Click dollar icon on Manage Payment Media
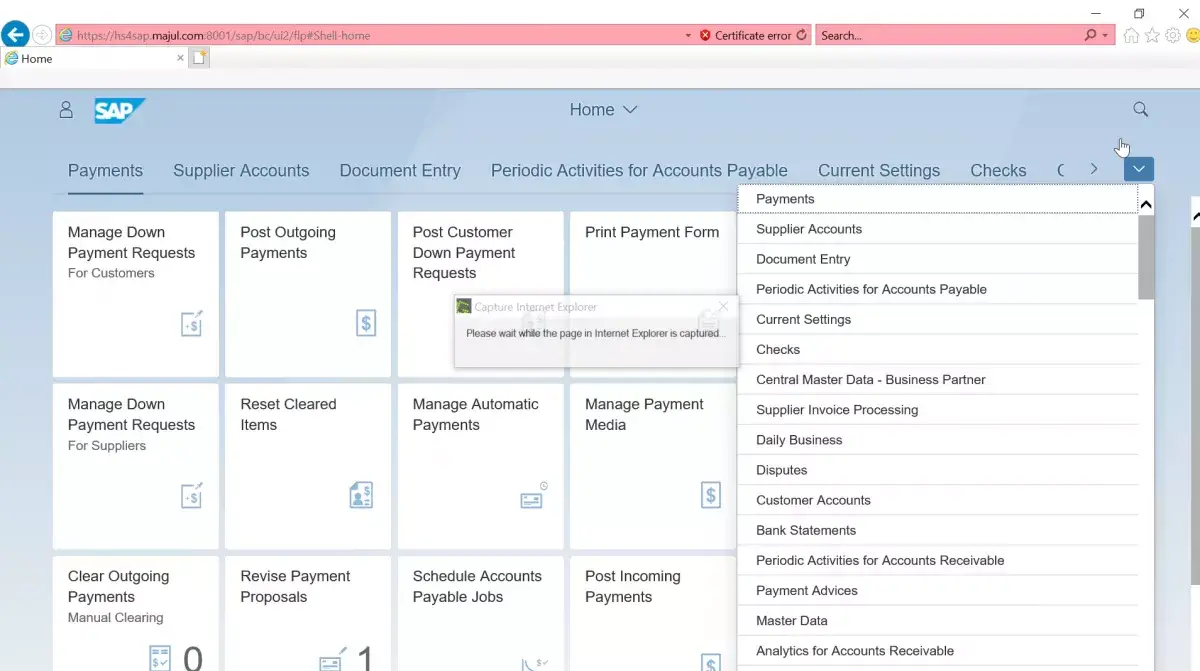The image size is (1200, 671). [711, 495]
